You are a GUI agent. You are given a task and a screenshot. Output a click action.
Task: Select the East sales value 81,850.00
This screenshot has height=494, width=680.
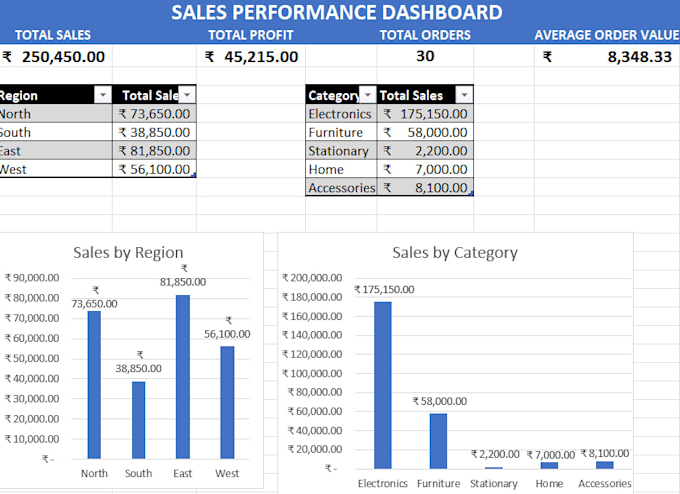pos(154,151)
